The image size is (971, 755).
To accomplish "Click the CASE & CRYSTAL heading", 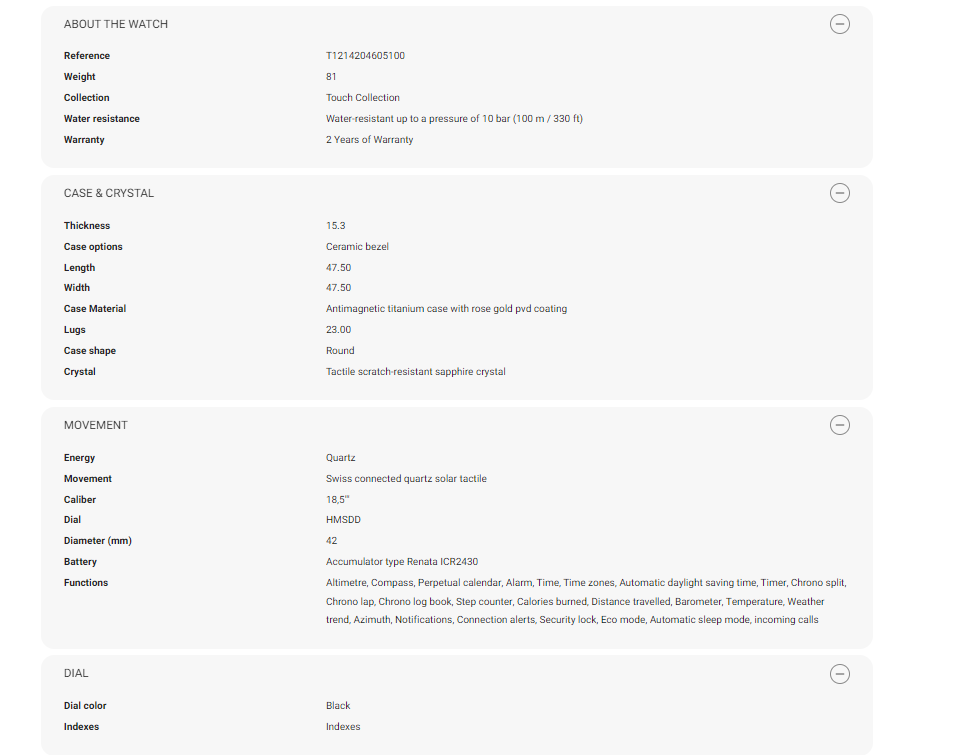I will [109, 193].
